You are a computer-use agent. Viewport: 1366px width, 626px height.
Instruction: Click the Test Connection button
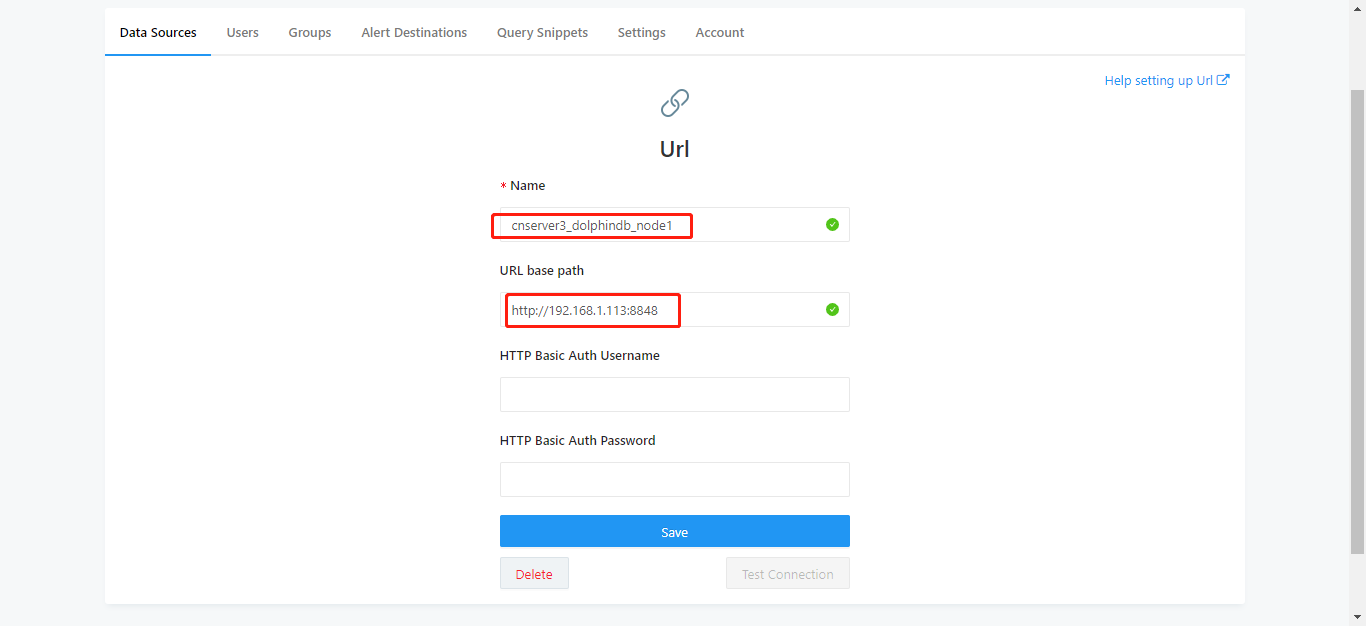[787, 574]
